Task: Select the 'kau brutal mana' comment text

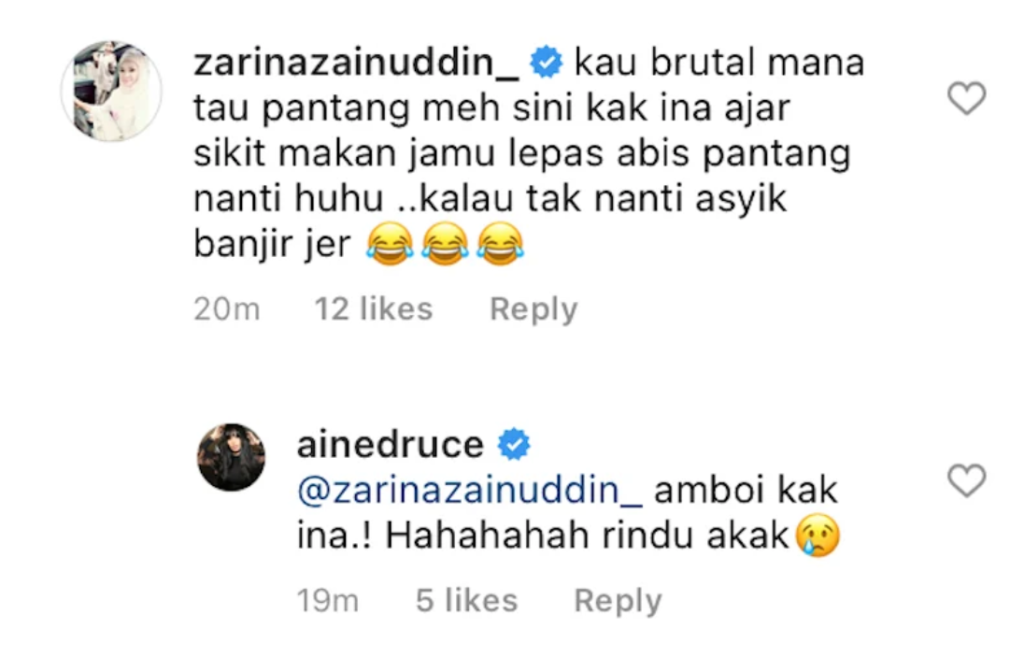Action: coord(719,63)
